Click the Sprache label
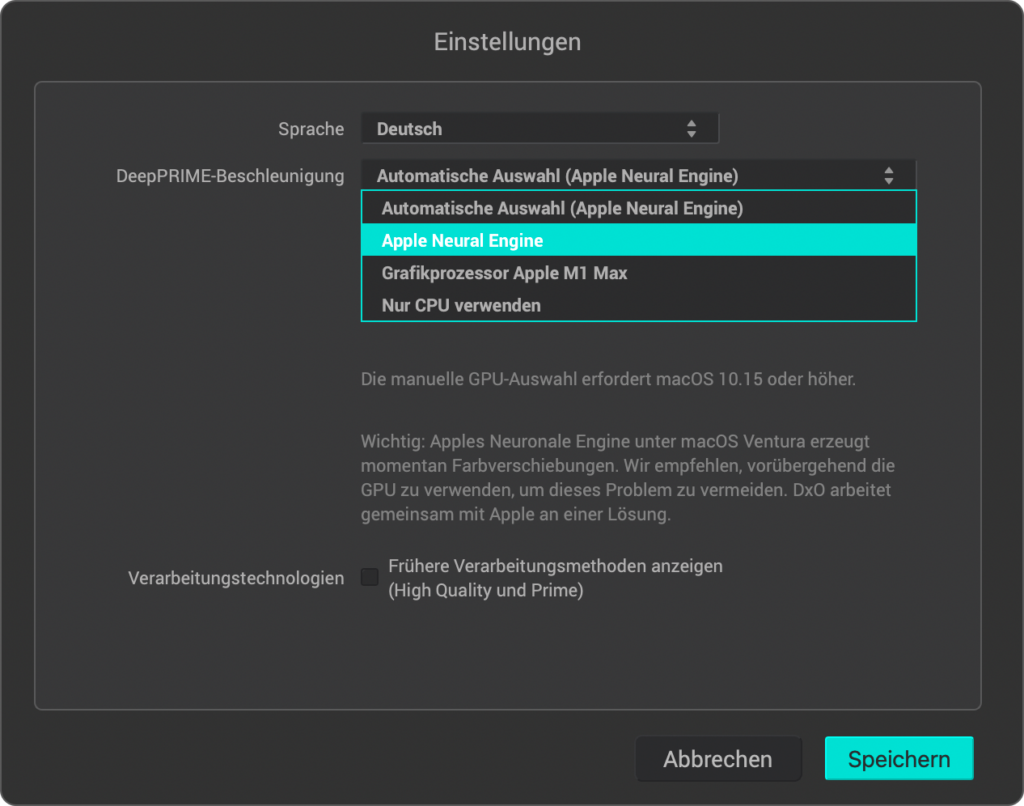 [x=311, y=129]
